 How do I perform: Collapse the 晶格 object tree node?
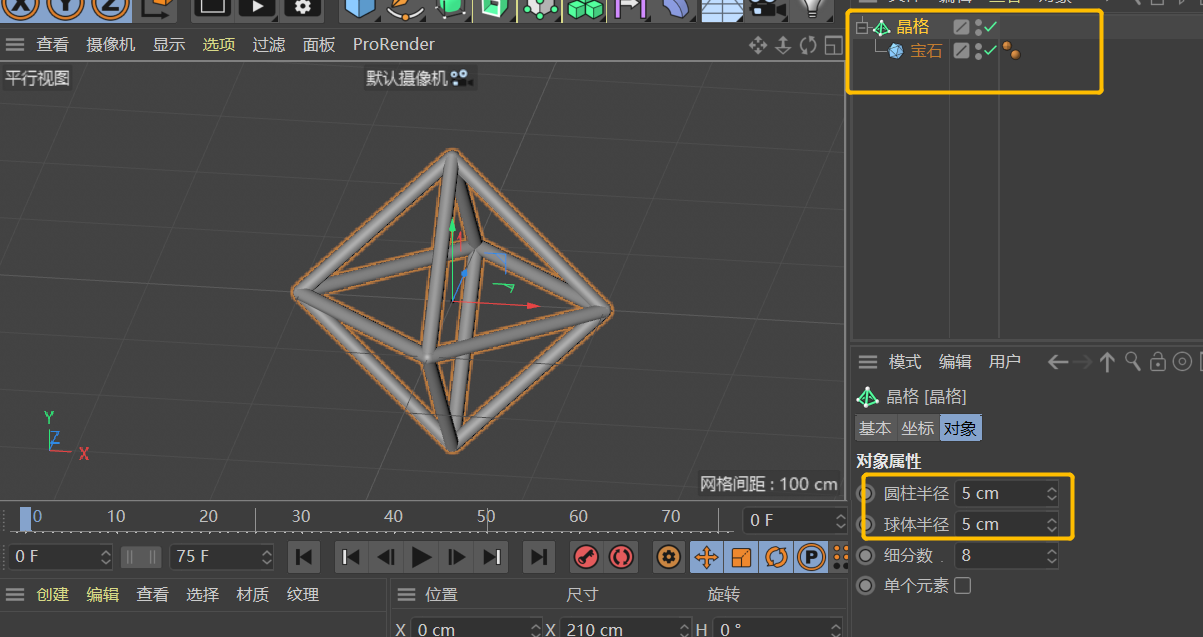(862, 28)
